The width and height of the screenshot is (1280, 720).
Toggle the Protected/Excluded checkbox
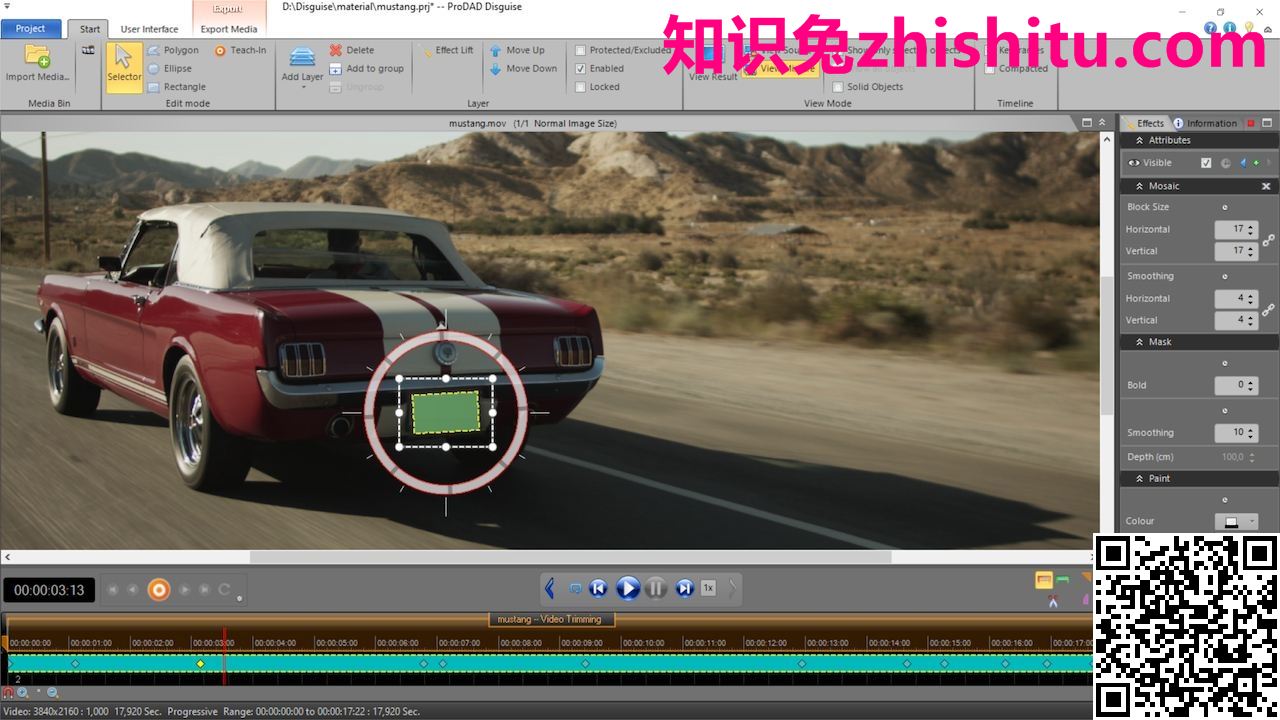(x=581, y=50)
